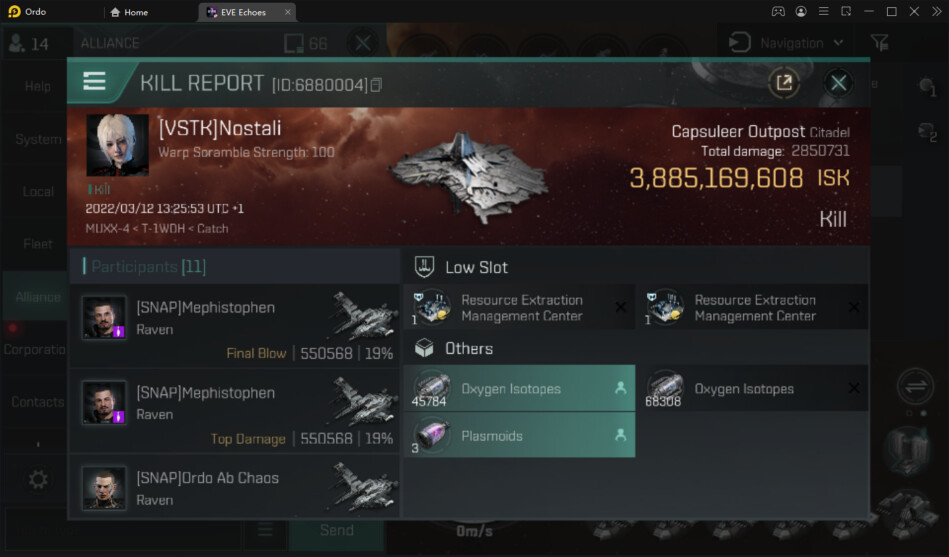The image size is (949, 557).
Task: Expand the Navigation dropdown
Action: coord(786,43)
